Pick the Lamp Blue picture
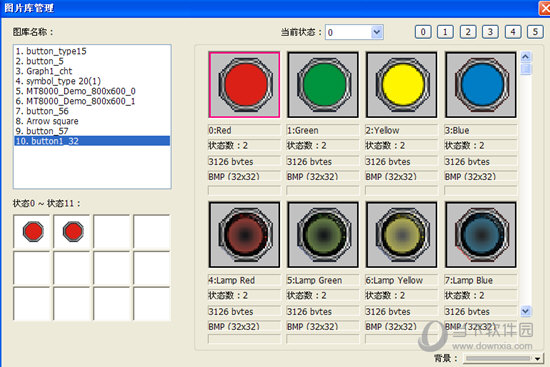The image size is (550, 367). (x=481, y=234)
